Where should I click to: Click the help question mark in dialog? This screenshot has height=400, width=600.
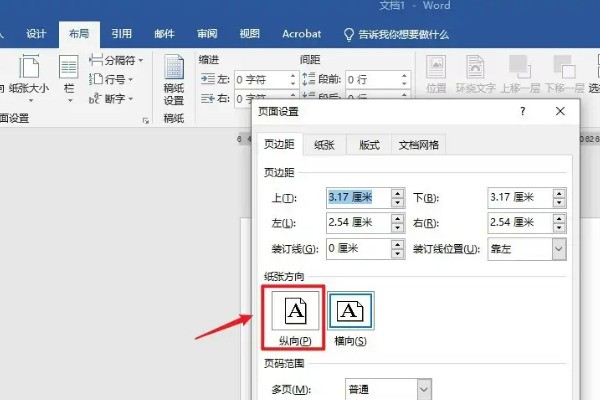[521, 113]
